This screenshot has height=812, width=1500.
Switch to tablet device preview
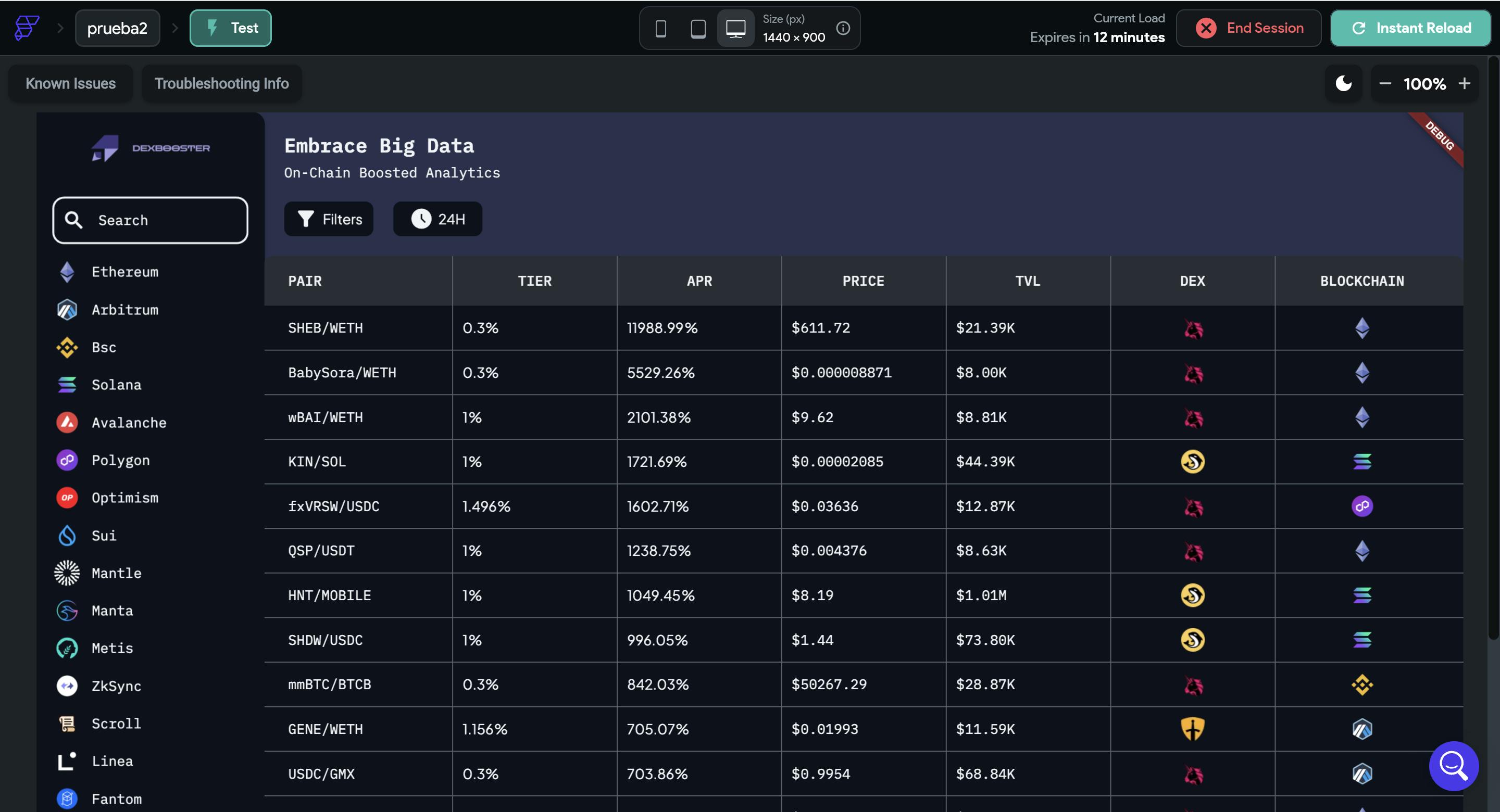click(x=697, y=28)
